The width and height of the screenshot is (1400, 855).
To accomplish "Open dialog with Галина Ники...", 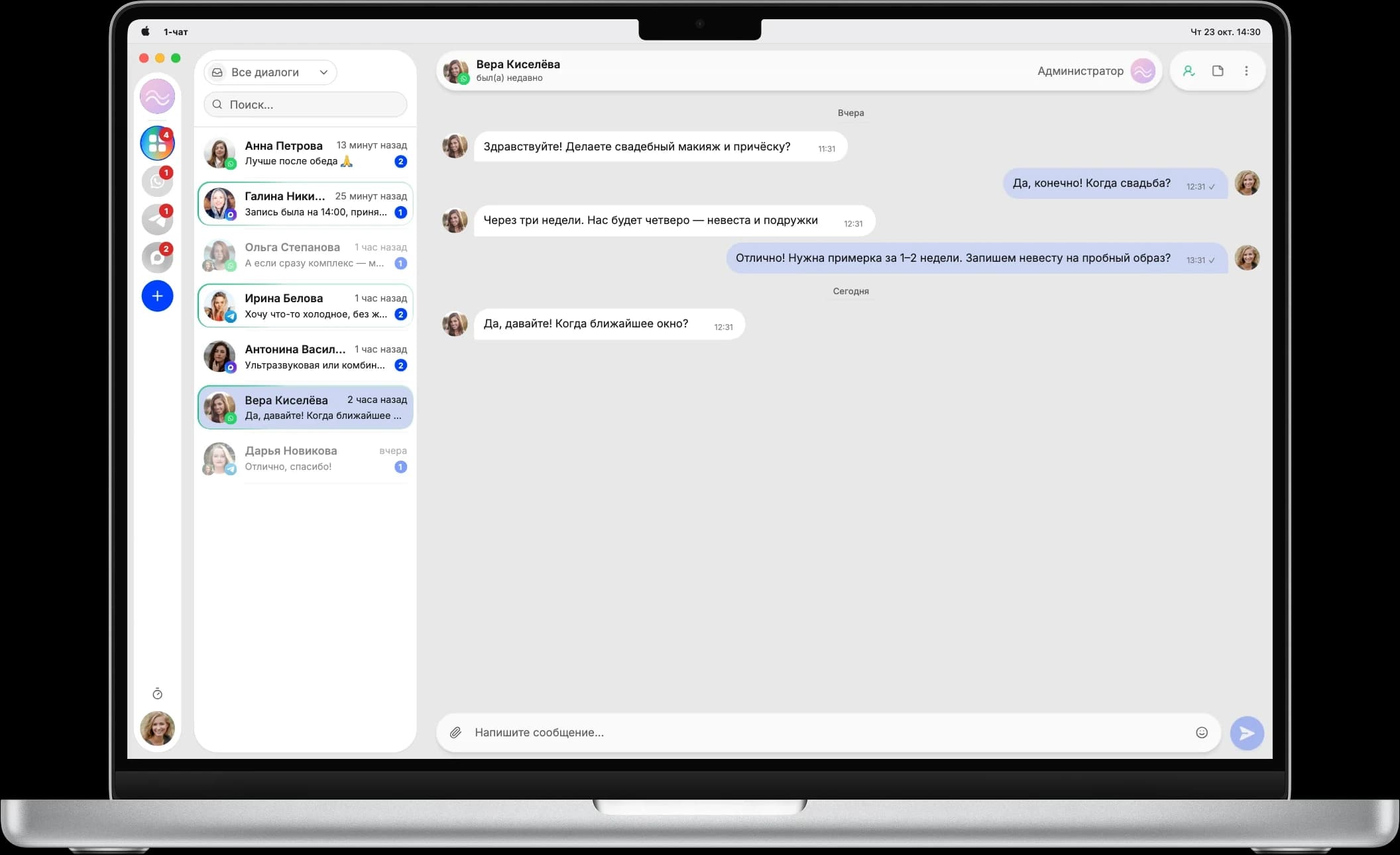I will [306, 204].
